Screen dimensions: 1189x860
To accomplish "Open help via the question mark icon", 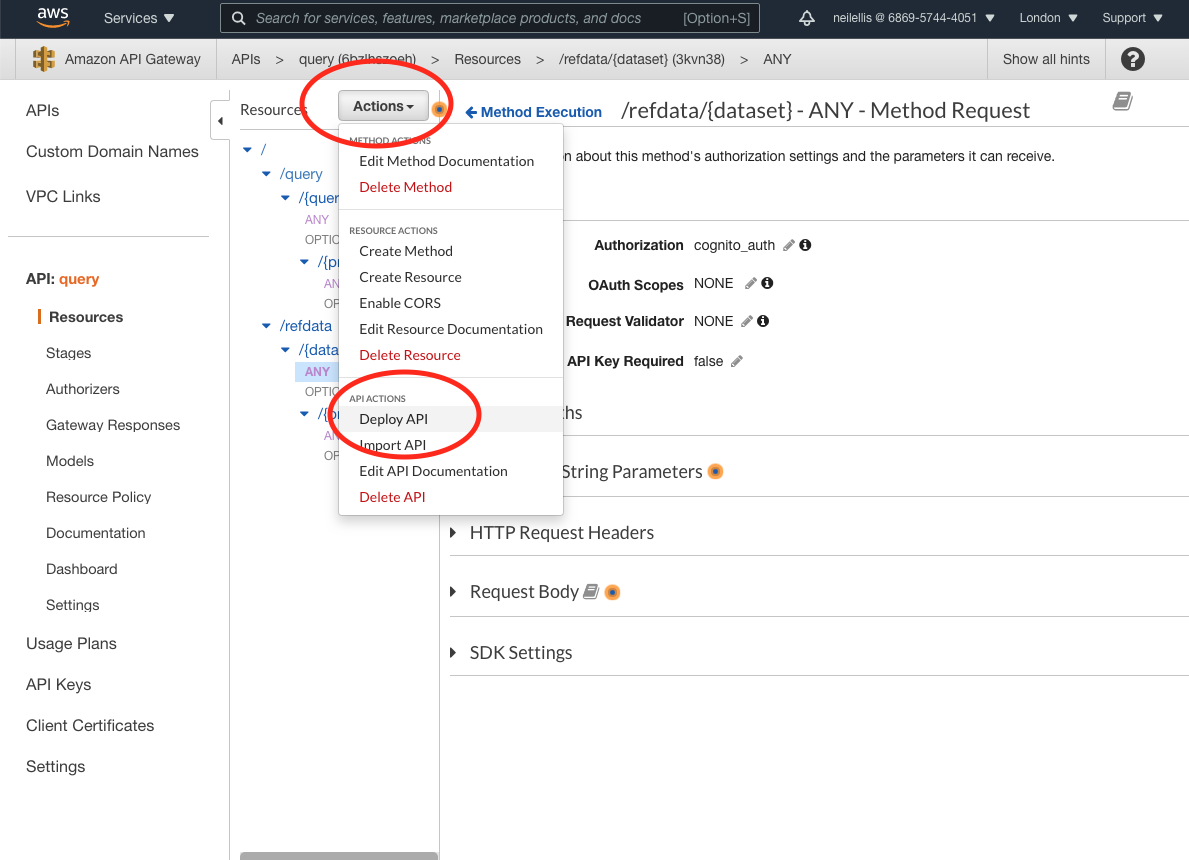I will [x=1132, y=59].
